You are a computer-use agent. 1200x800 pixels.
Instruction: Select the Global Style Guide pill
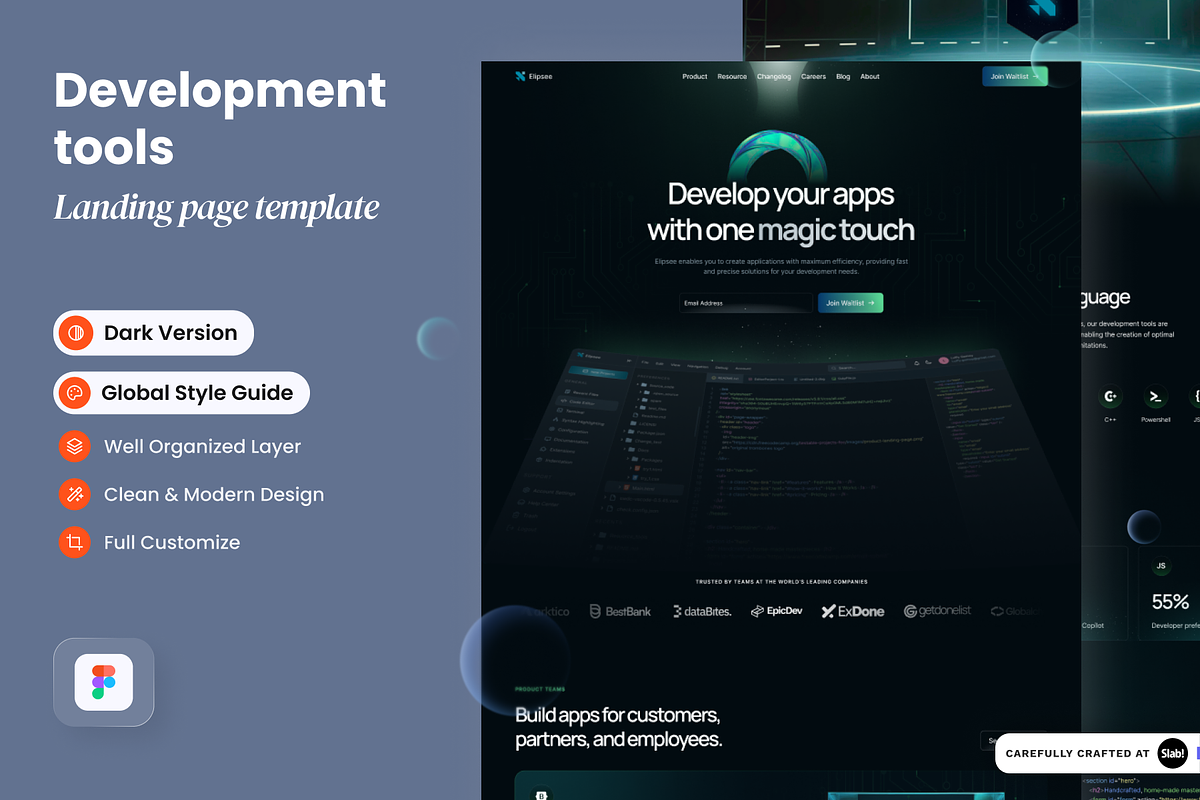point(182,393)
